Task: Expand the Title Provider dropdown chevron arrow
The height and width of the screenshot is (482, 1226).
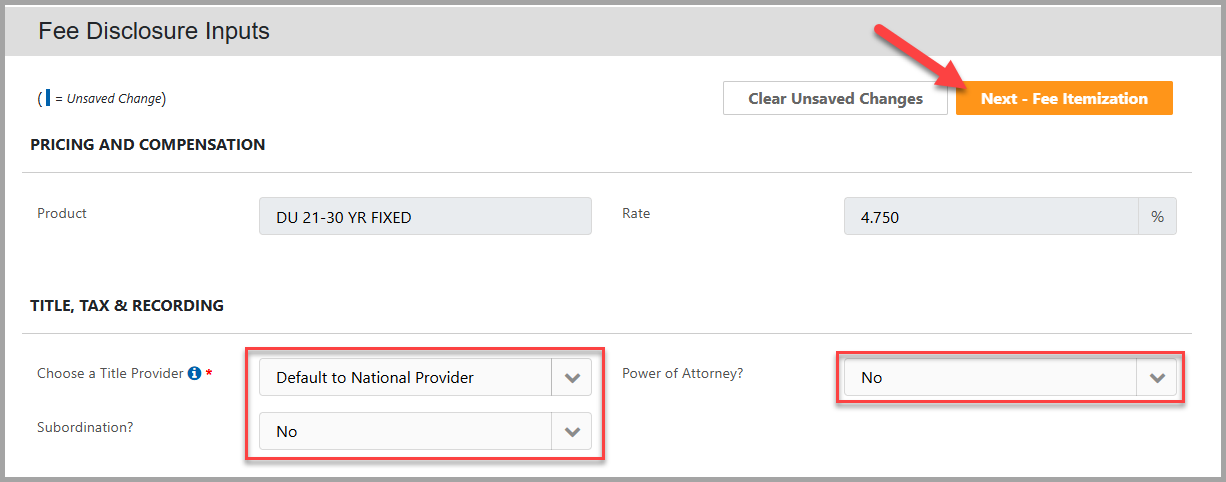Action: click(x=572, y=378)
